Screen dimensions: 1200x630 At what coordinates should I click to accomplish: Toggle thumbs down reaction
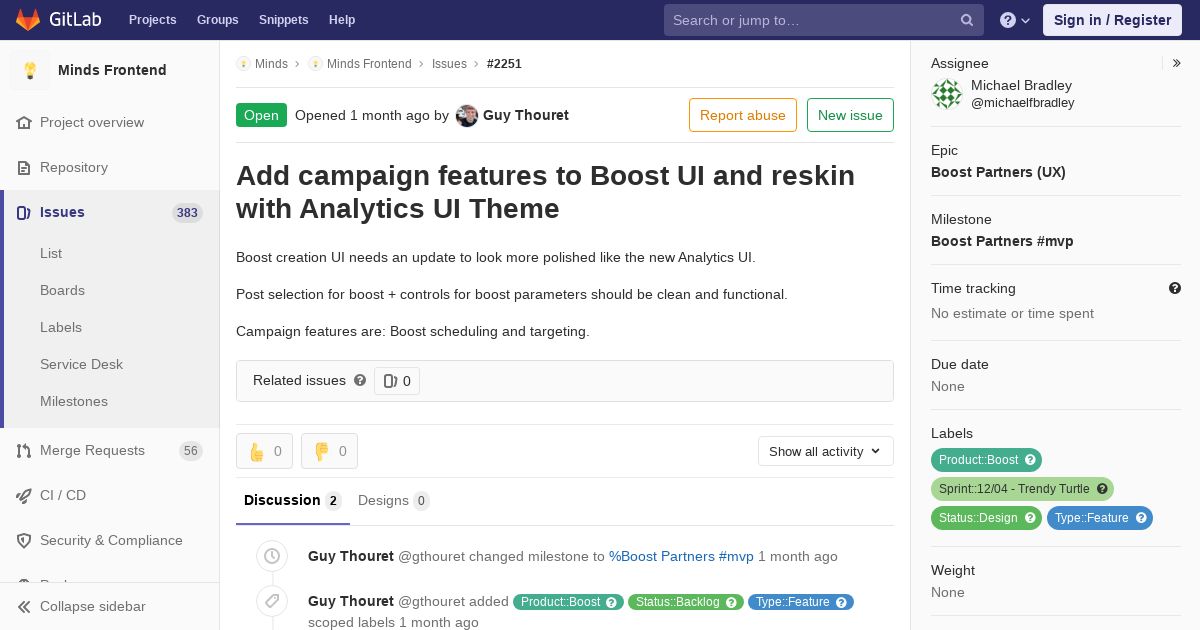coord(329,451)
